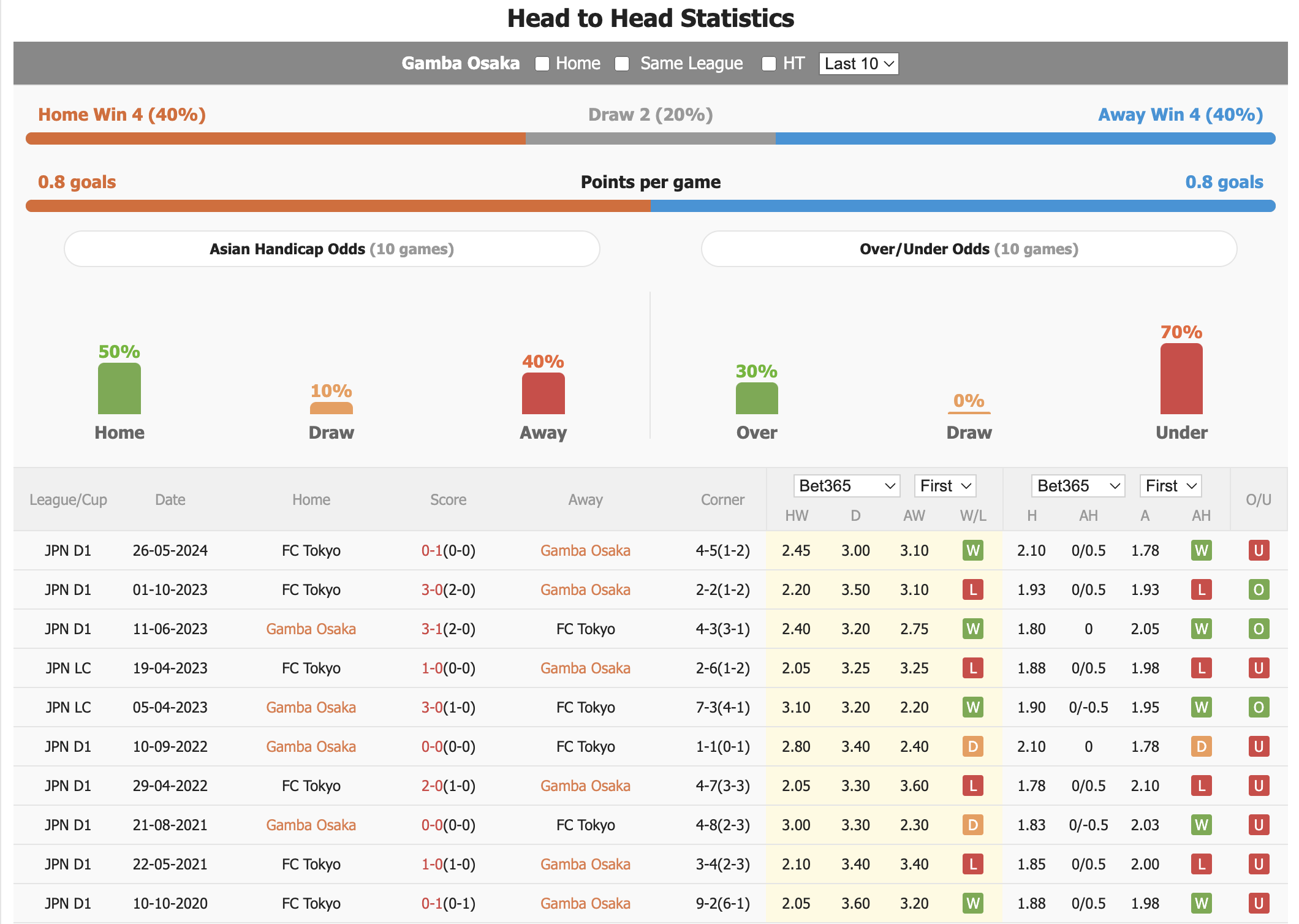Click the green Over 30% bar
Image resolution: width=1299 pixels, height=924 pixels.
pyautogui.click(x=757, y=398)
